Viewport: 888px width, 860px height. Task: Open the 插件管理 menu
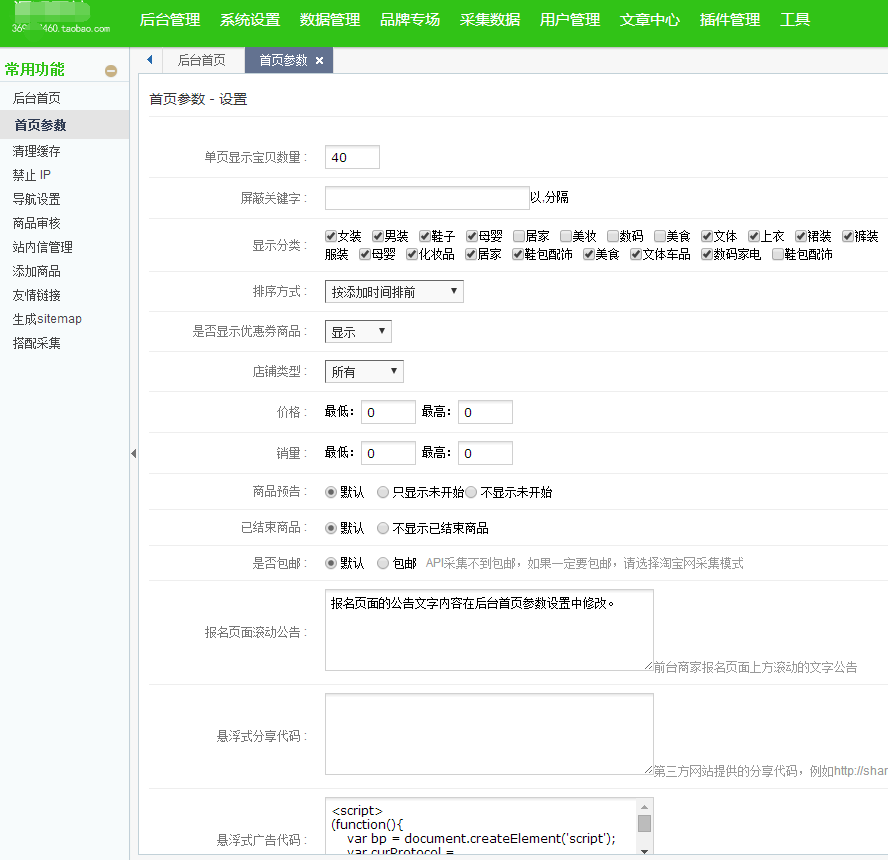(x=729, y=18)
